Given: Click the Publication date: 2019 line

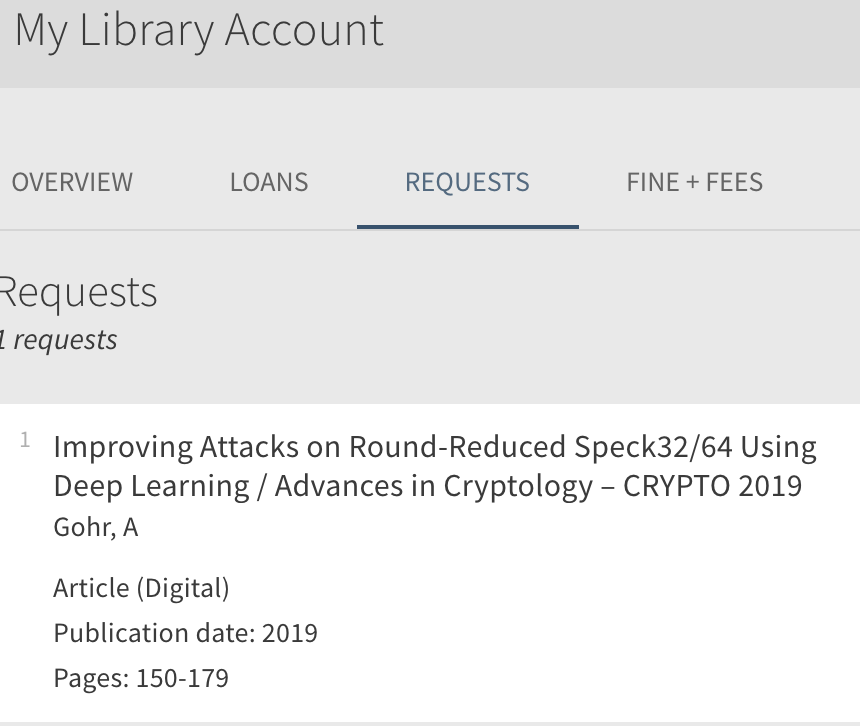Looking at the screenshot, I should coord(185,633).
